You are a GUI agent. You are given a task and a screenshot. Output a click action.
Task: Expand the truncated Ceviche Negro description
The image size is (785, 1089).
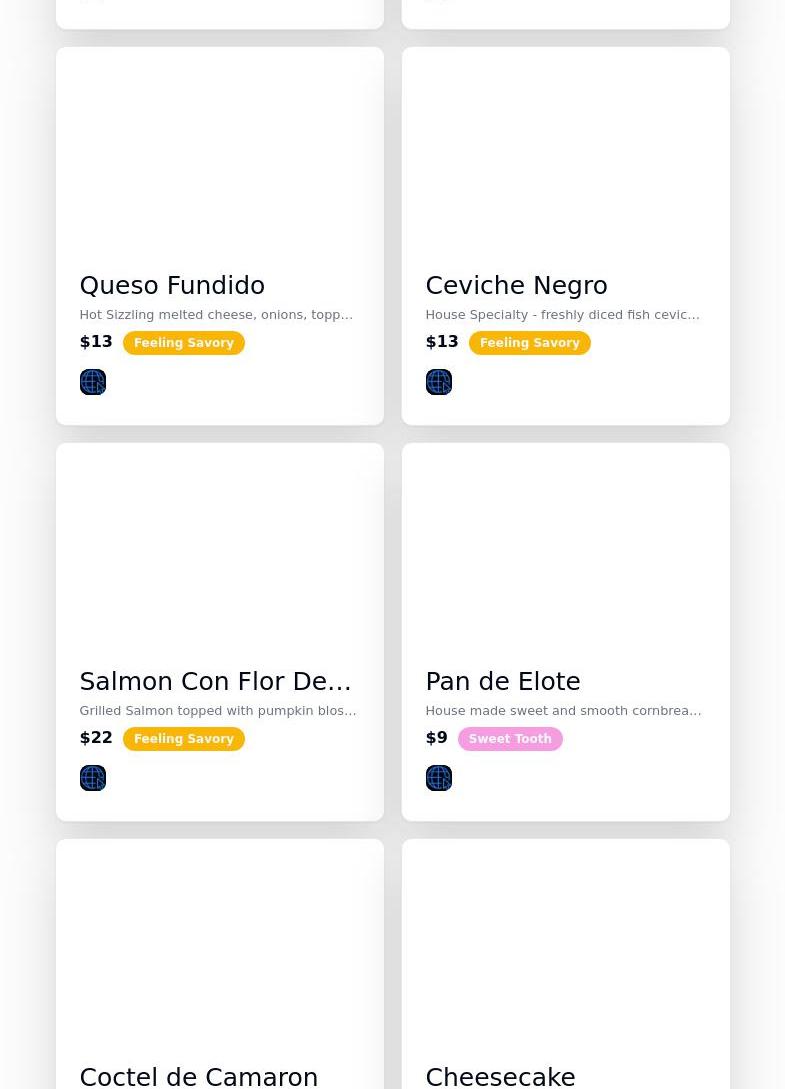click(562, 315)
